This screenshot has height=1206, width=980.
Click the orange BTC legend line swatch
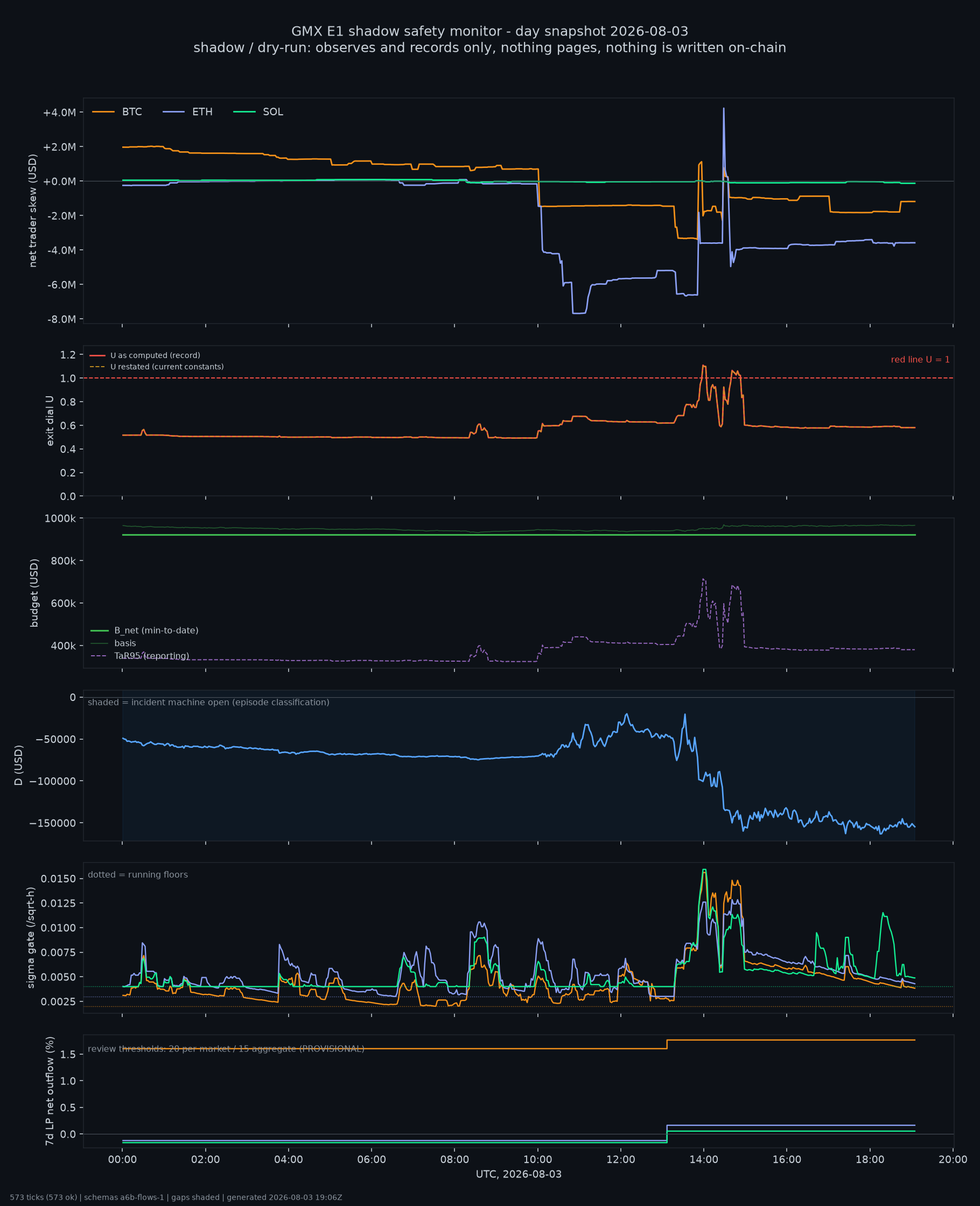[x=103, y=112]
